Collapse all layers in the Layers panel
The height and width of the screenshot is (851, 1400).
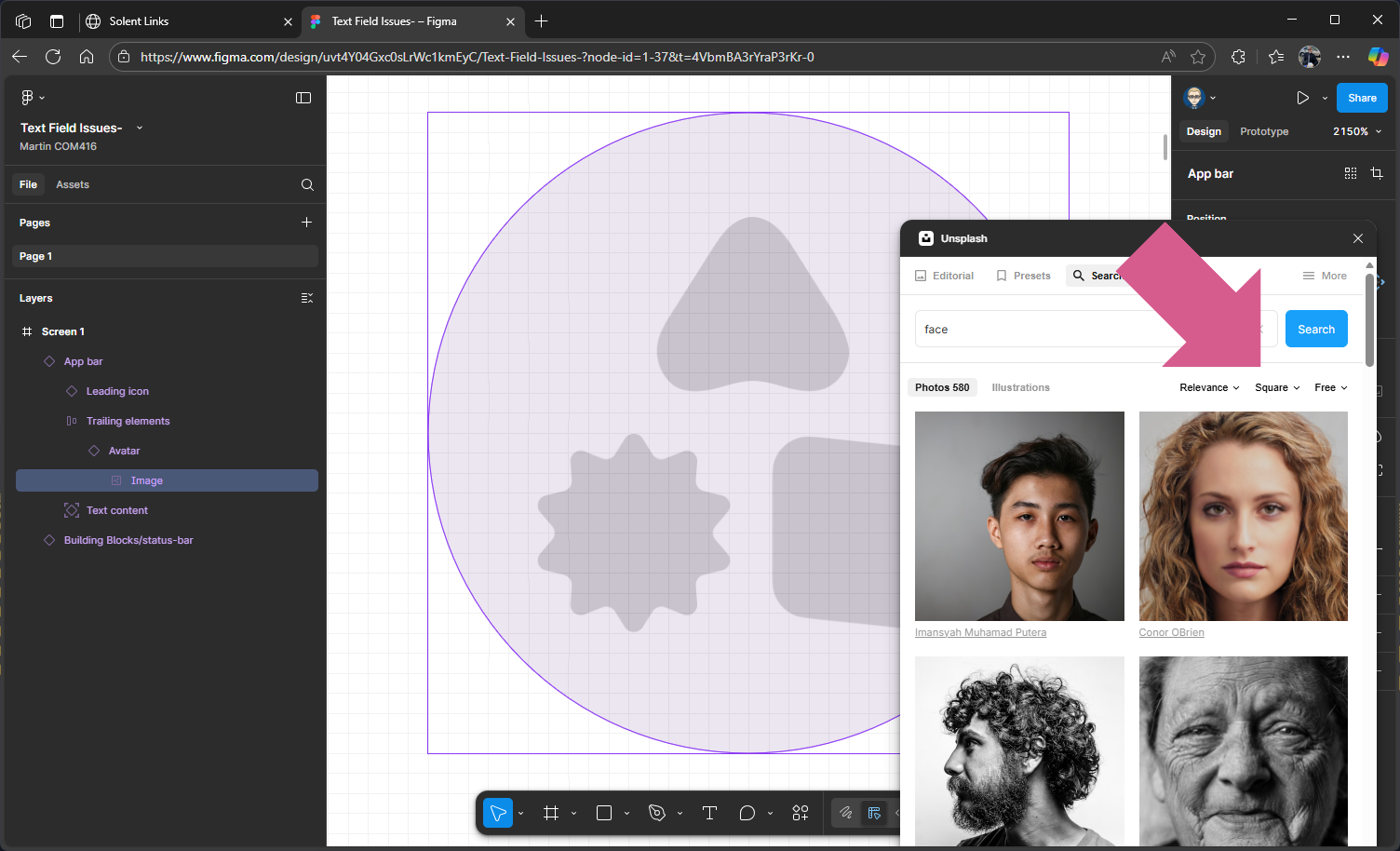(x=307, y=298)
